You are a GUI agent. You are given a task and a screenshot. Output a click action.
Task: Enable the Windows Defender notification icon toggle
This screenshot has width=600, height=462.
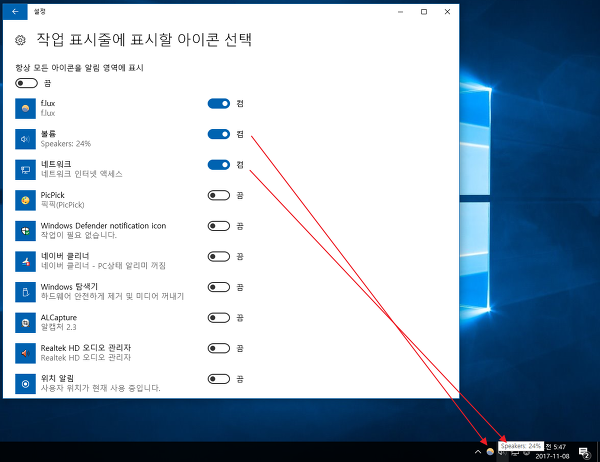pos(218,226)
